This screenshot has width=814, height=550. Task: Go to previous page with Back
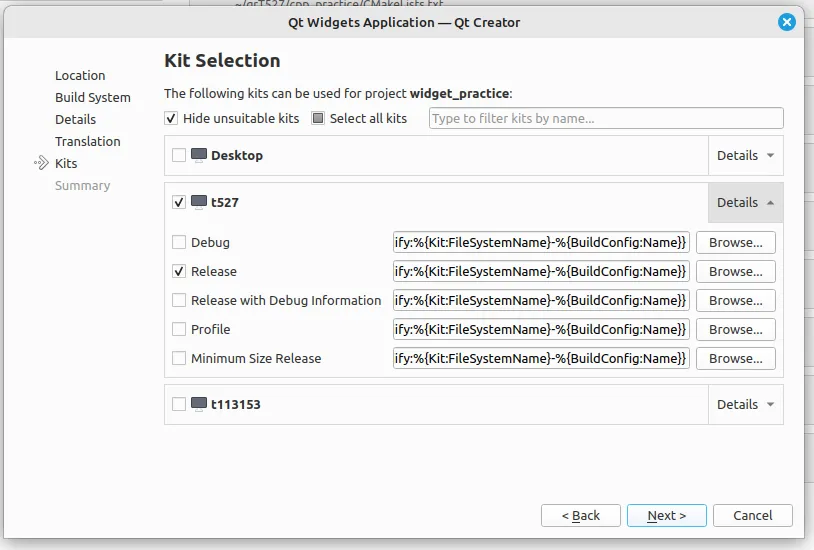point(580,515)
